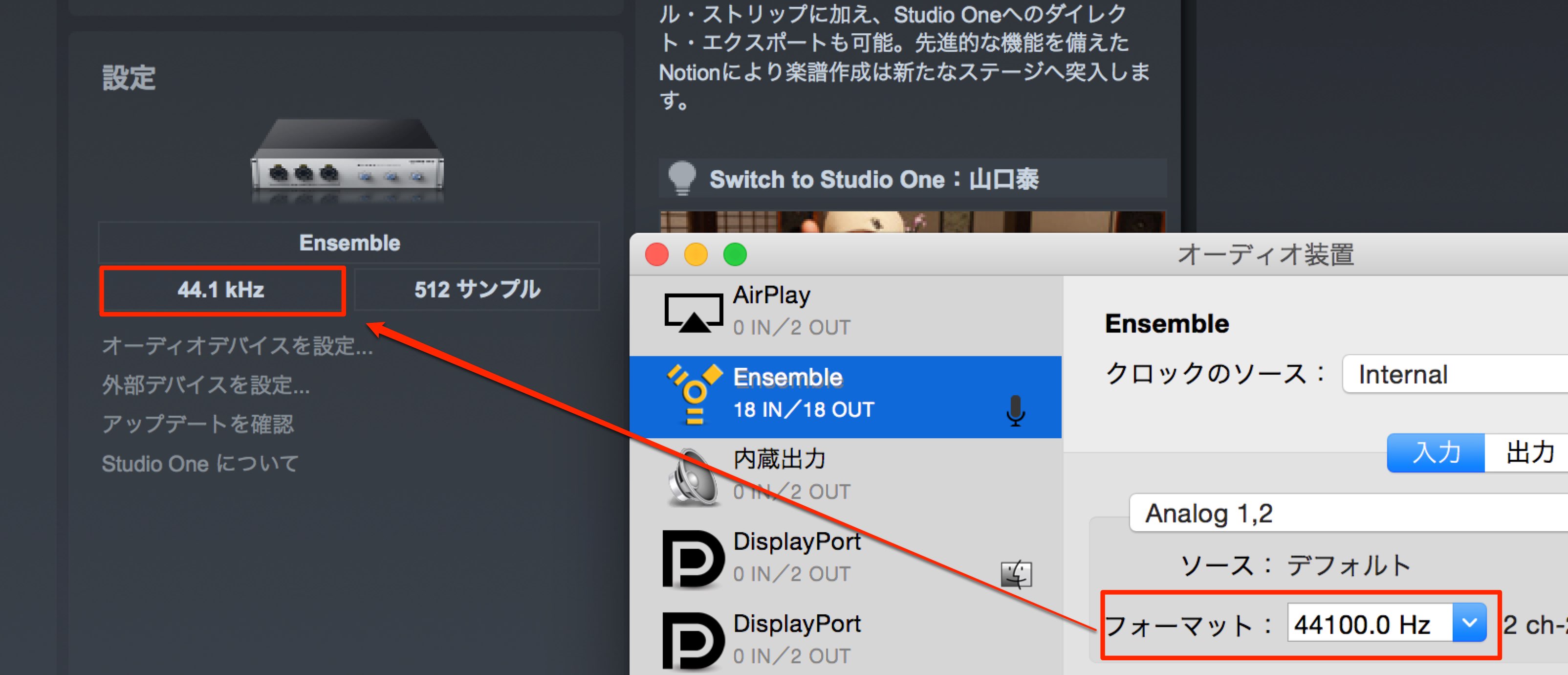Click the Switch to Studio One：山口泰 headline
This screenshot has width=1568, height=675.
(874, 179)
